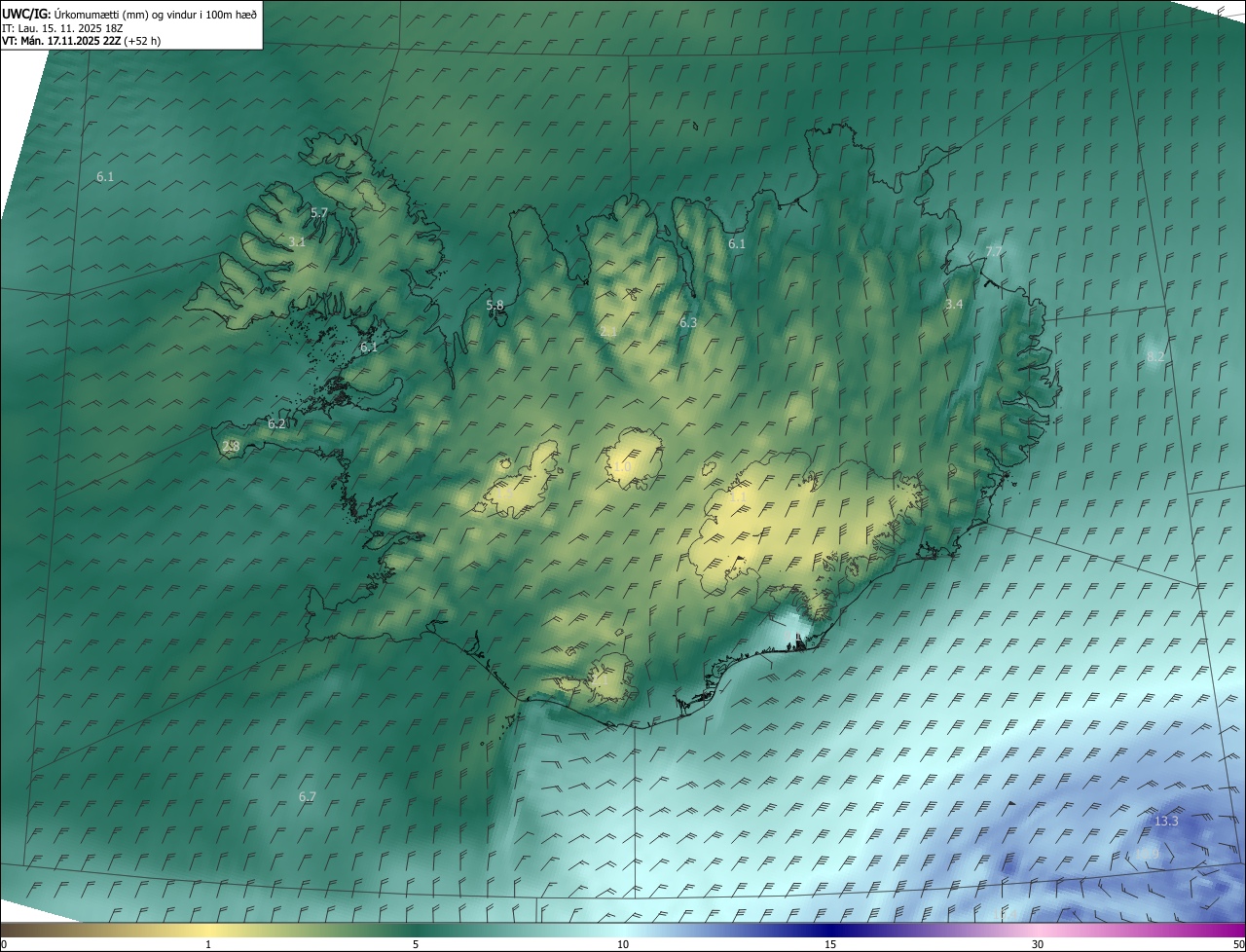Viewport: 1246px width, 952px height.
Task: Click the 5.7 precipitation value
Action: pos(319,212)
